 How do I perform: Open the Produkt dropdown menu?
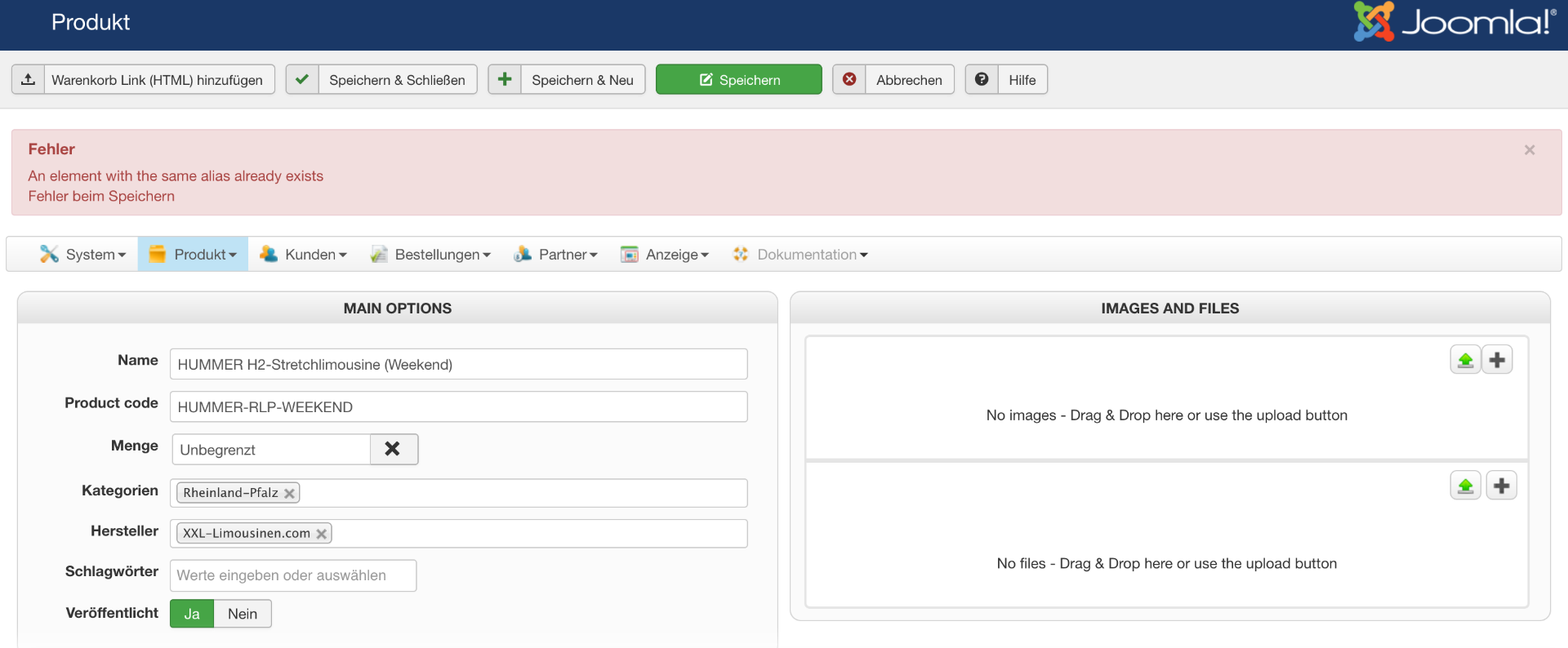click(x=193, y=254)
